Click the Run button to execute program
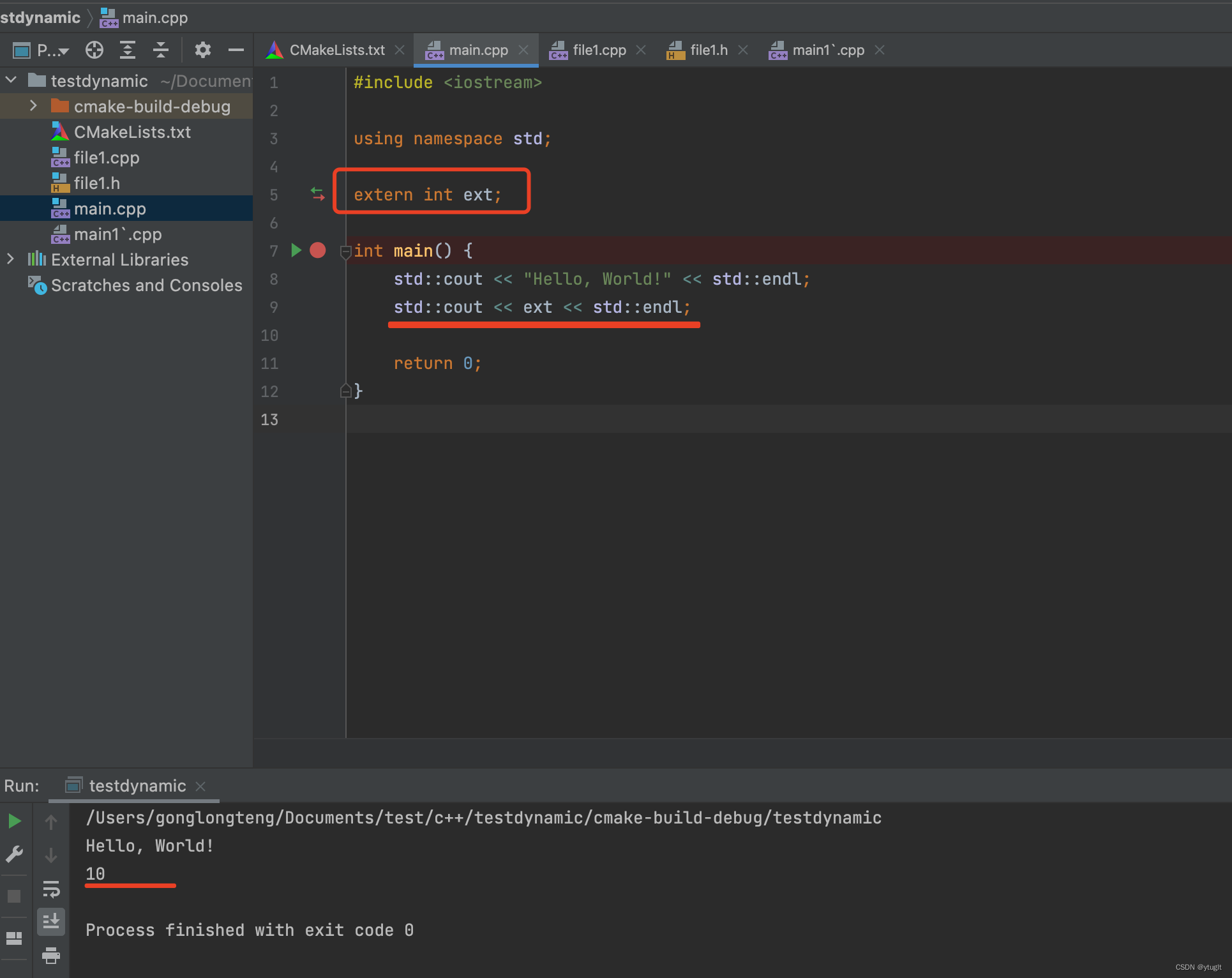This screenshot has width=1232, height=978. 15,820
